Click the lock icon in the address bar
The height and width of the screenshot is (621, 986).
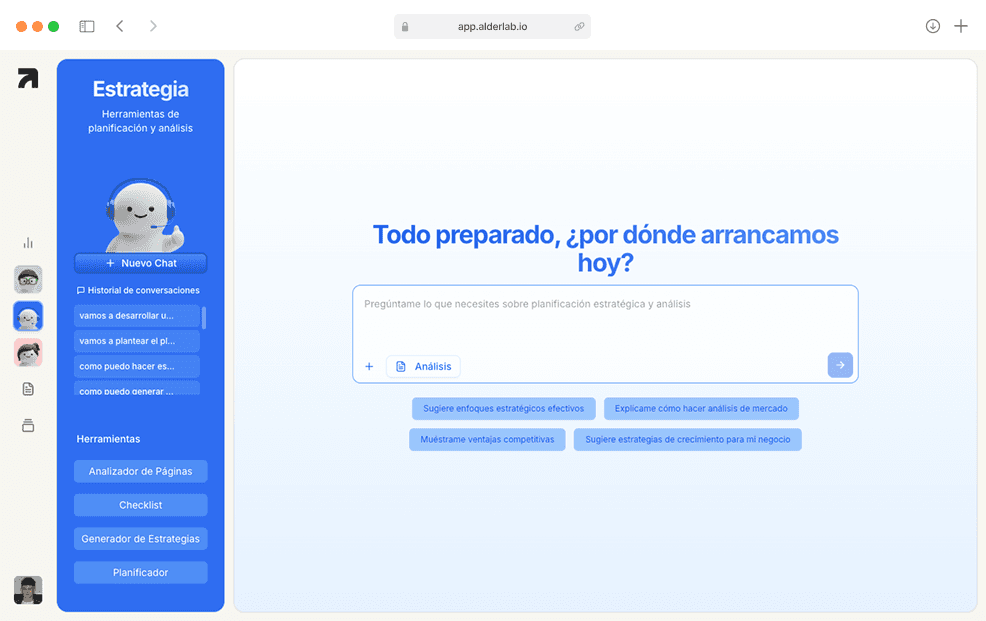(404, 26)
